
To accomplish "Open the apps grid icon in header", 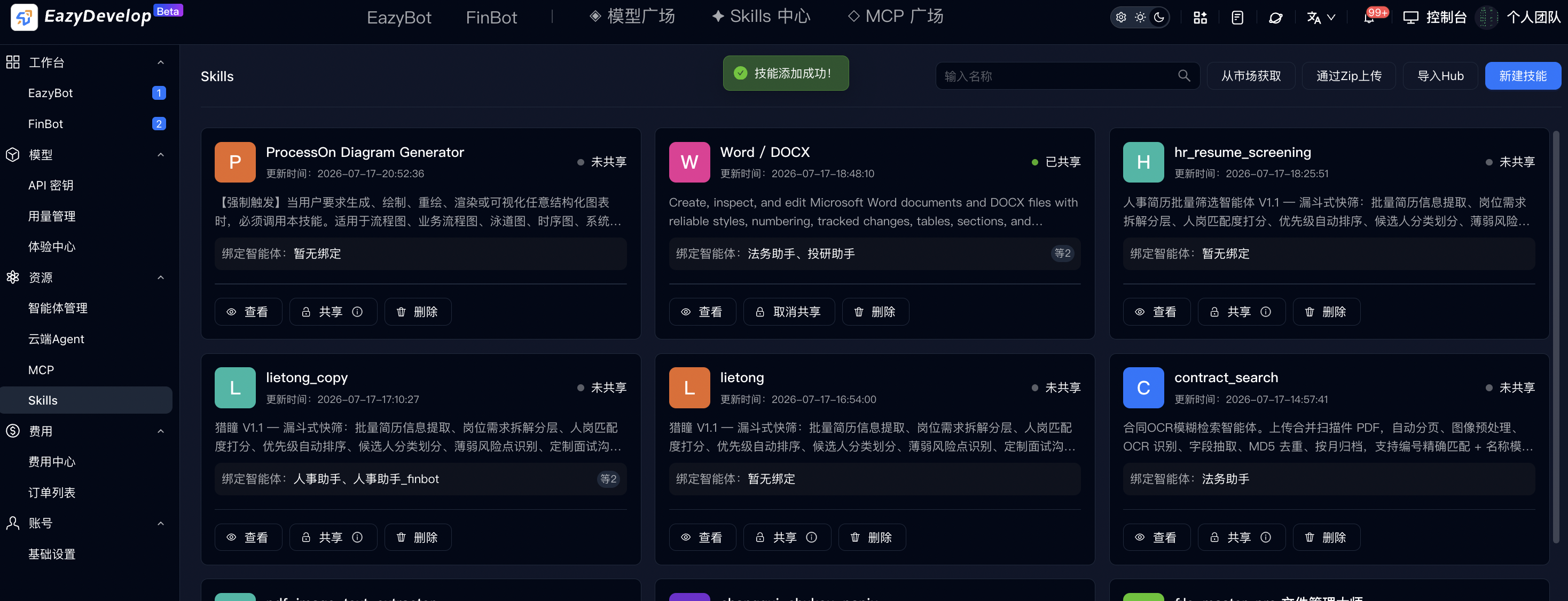I will 1199,18.
